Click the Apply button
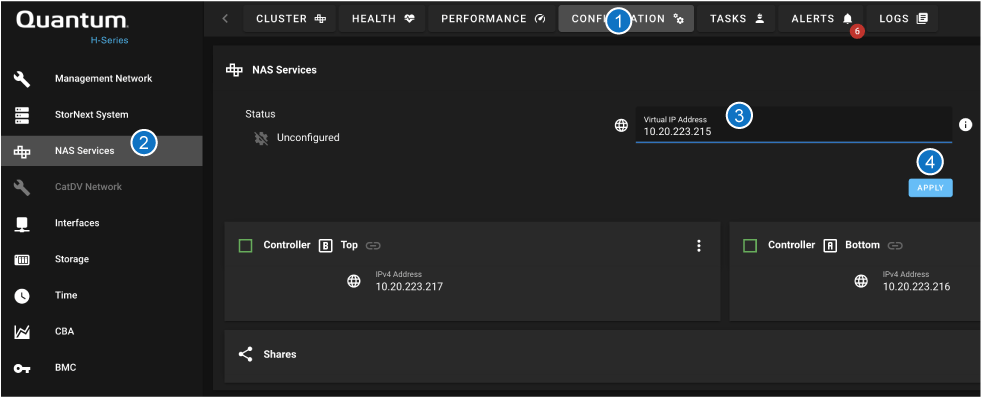 click(x=930, y=188)
